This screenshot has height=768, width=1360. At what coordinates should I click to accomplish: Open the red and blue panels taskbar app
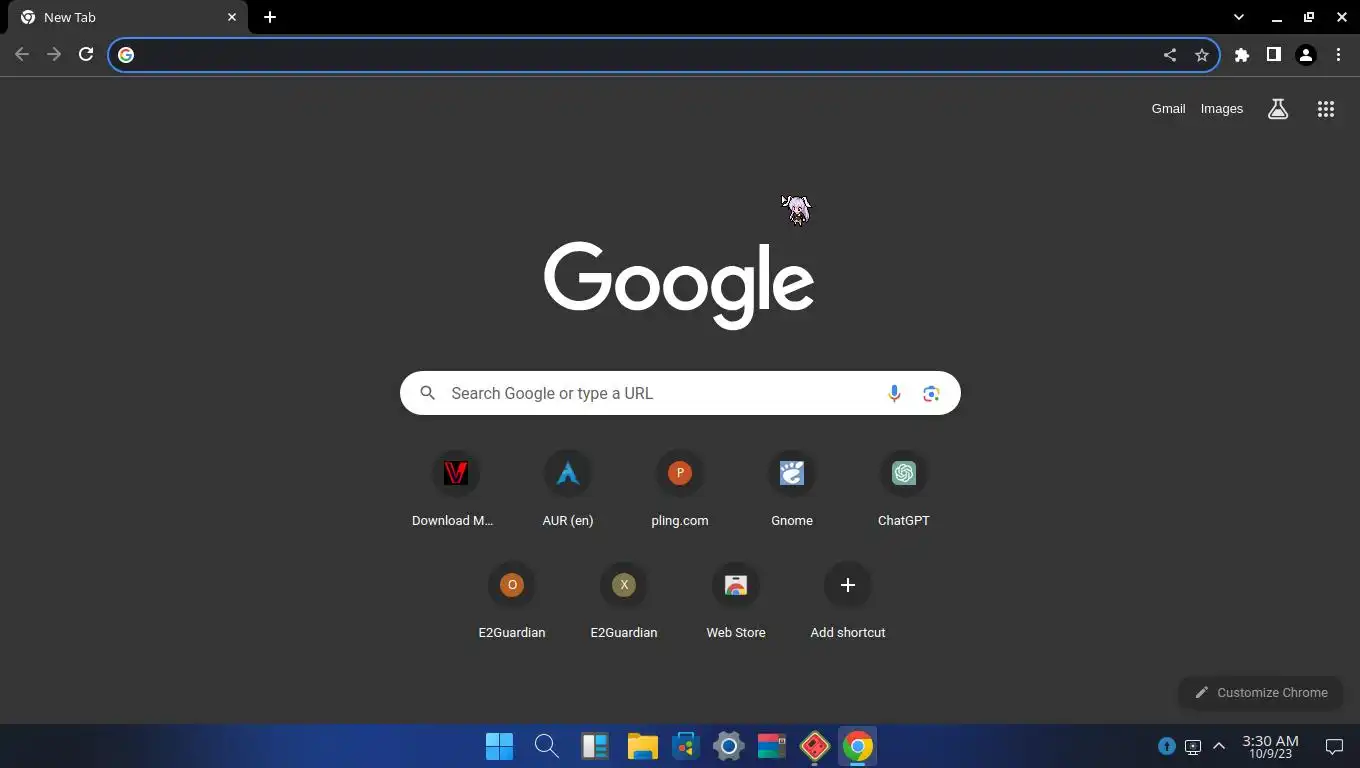tap(772, 746)
